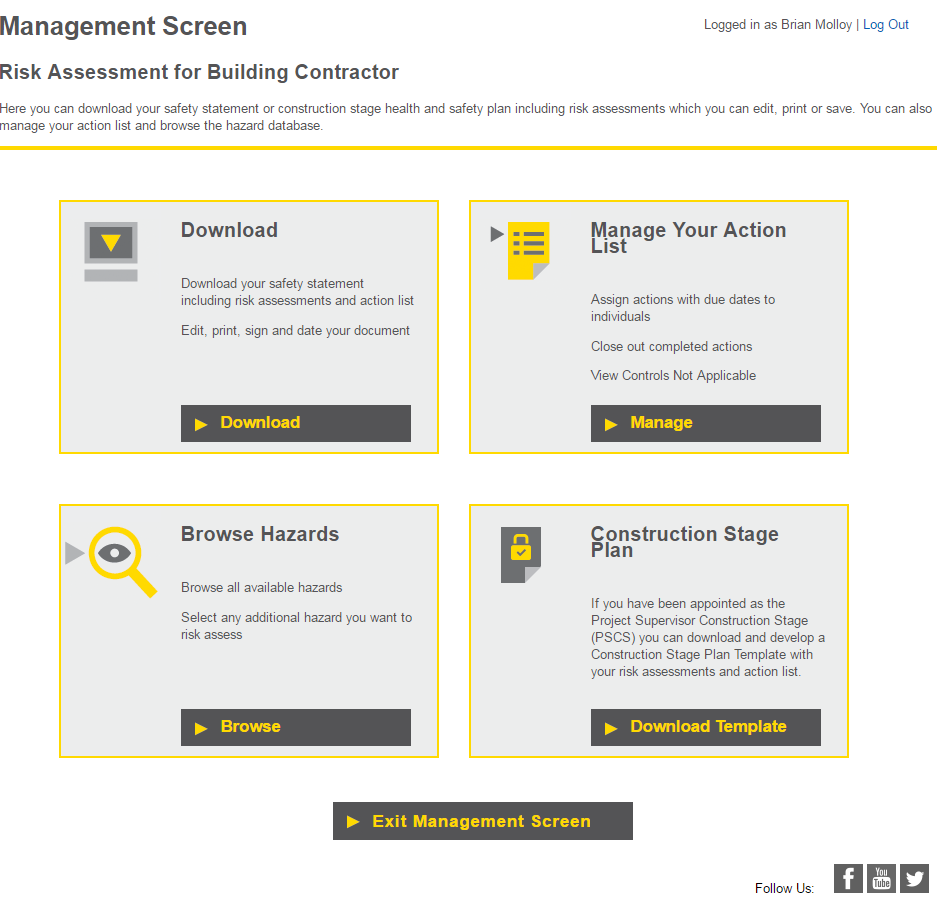
Task: Click the arrow inside the Manage button
Action: pyautogui.click(x=610, y=423)
